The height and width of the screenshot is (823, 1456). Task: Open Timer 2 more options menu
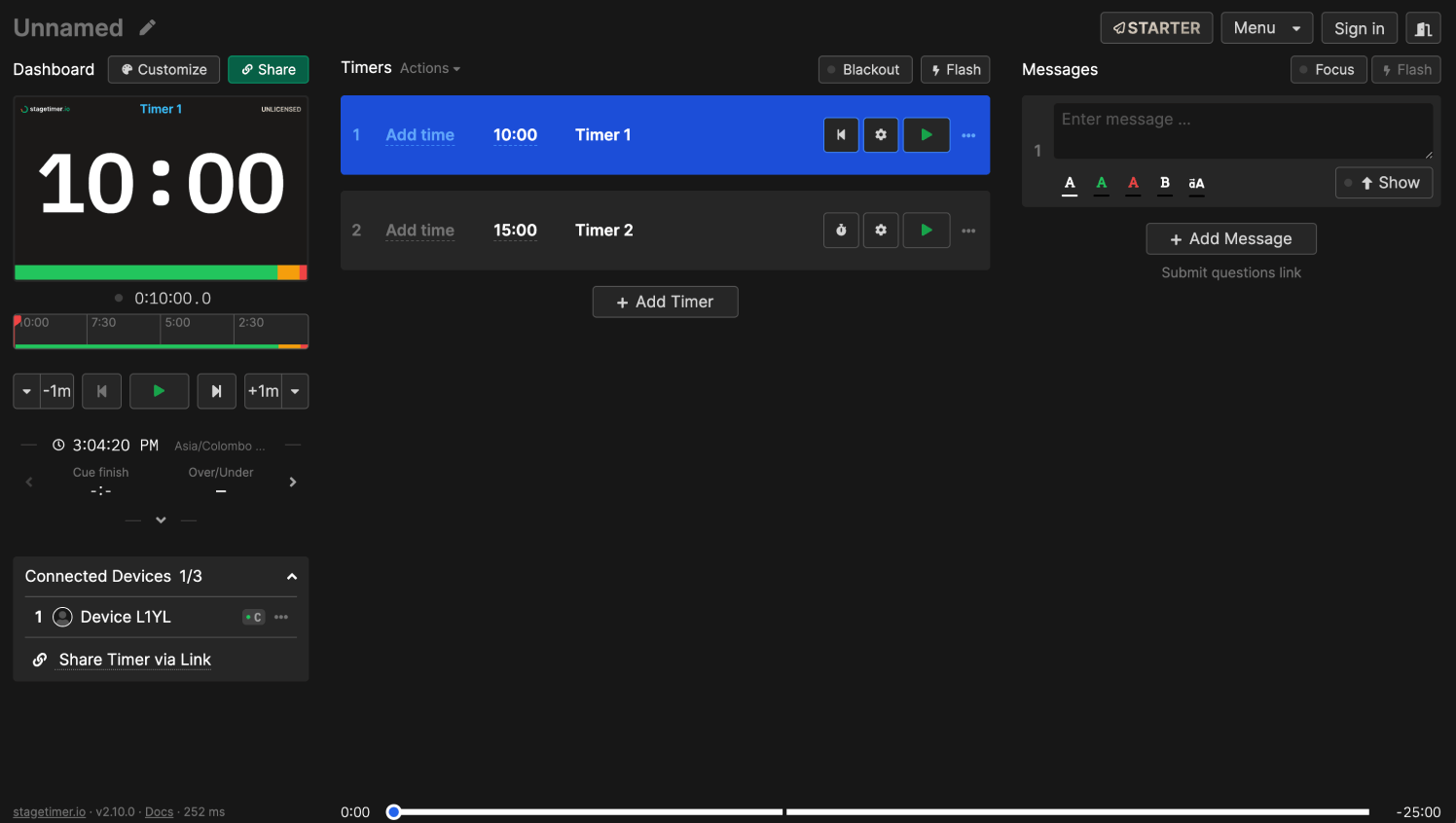968,231
